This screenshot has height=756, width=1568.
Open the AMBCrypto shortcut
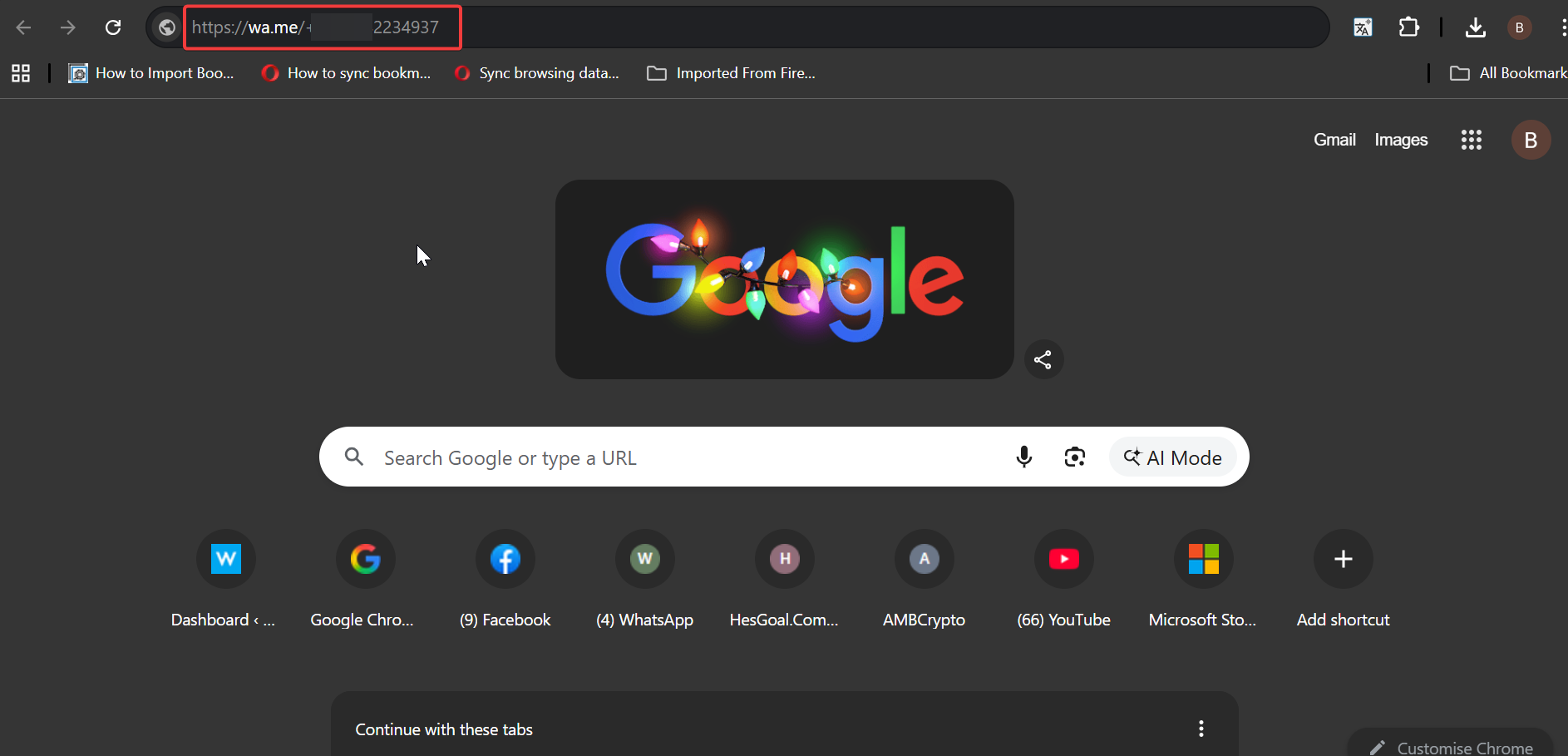point(924,580)
